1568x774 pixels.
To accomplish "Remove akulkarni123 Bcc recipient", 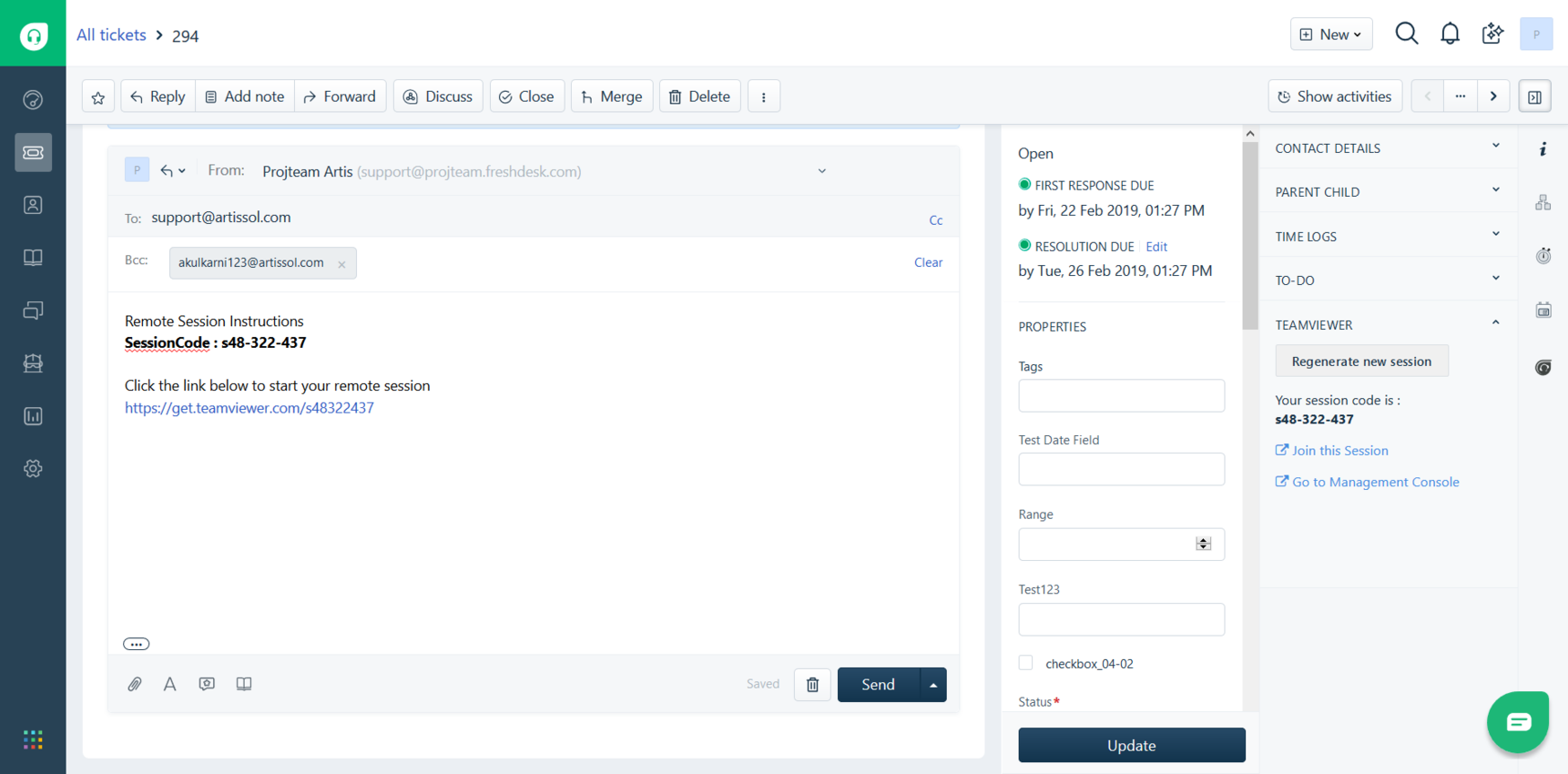I will (341, 264).
